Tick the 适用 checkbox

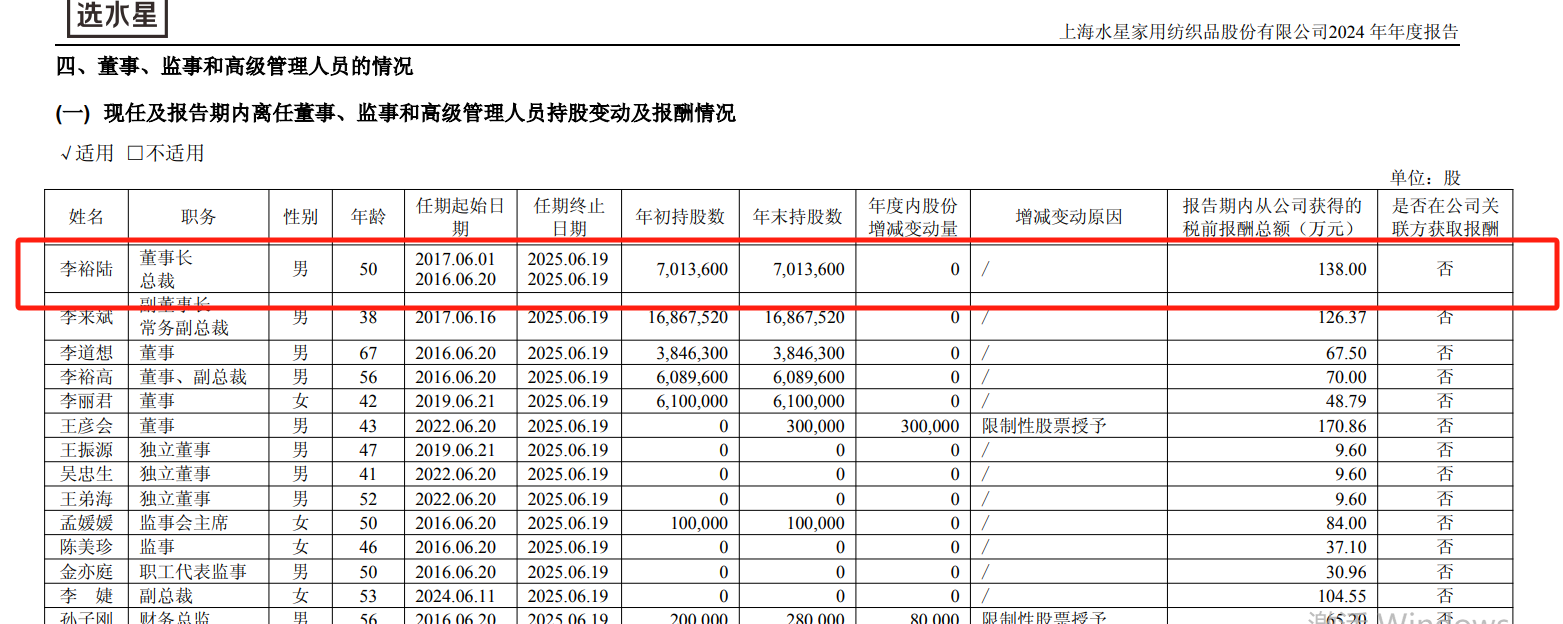[66, 153]
